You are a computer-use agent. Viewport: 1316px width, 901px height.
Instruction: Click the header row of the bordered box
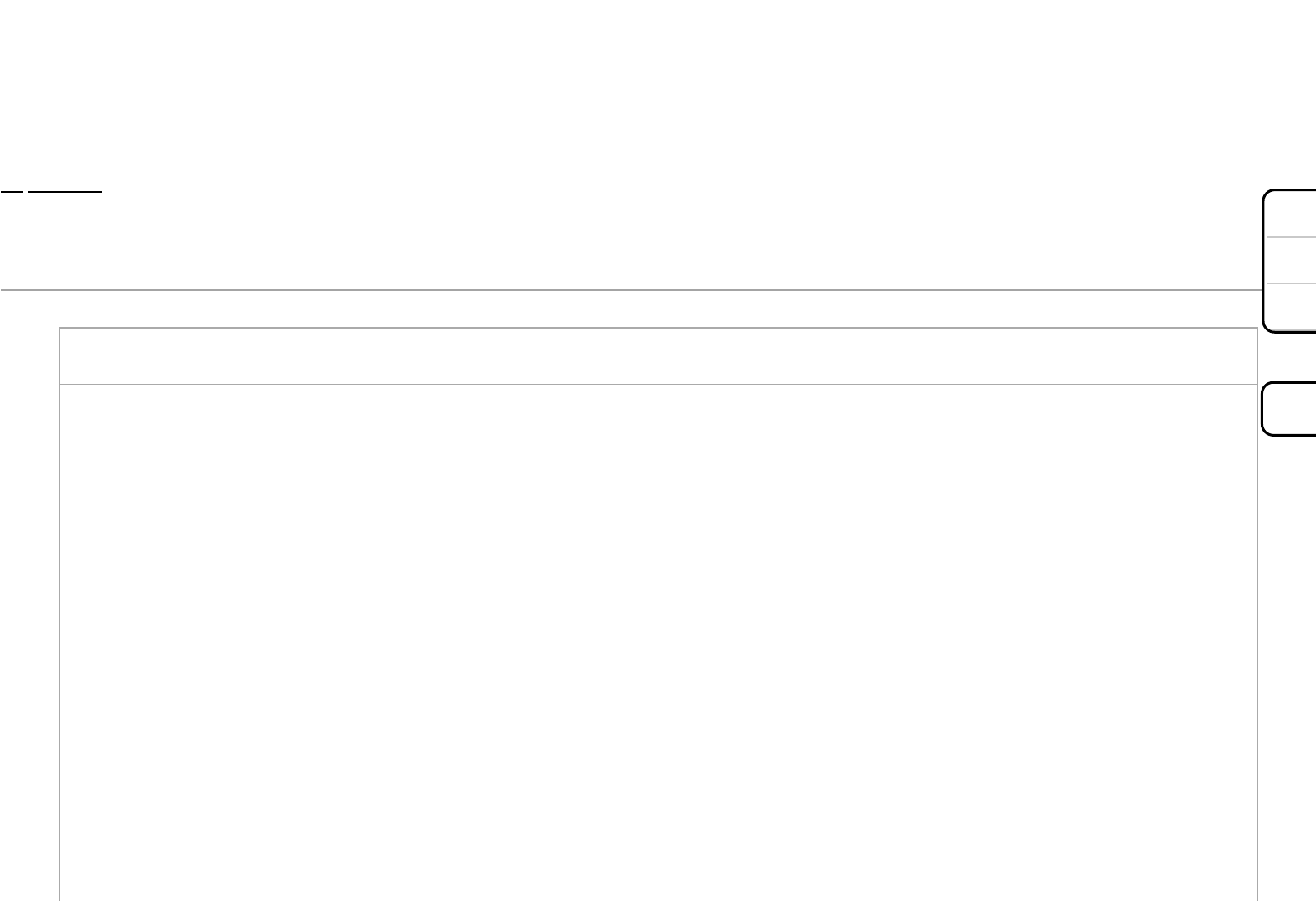(658, 356)
